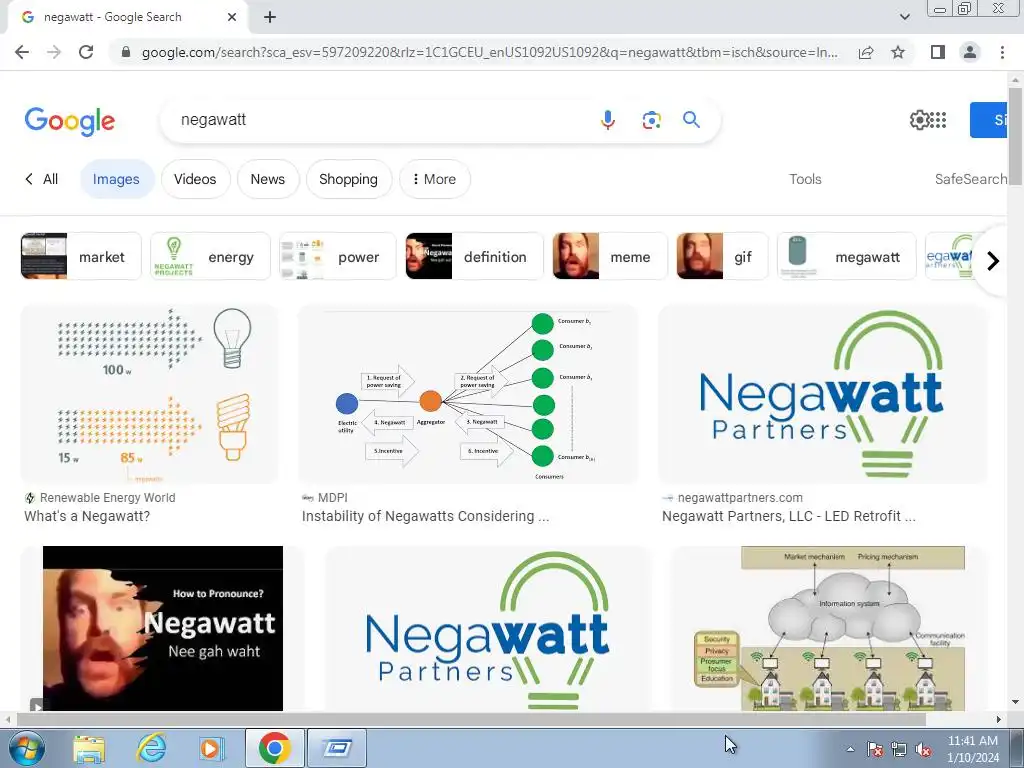Click the horizontal scrollbar thumb
Screen dimensions: 1024x768
click(x=470, y=719)
